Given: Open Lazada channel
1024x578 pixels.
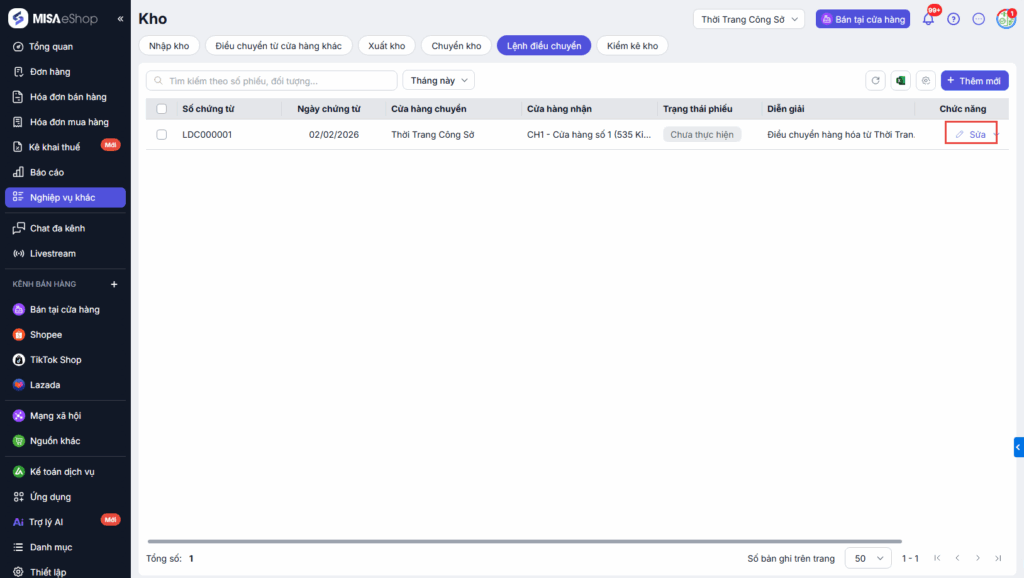Looking at the screenshot, I should (44, 385).
